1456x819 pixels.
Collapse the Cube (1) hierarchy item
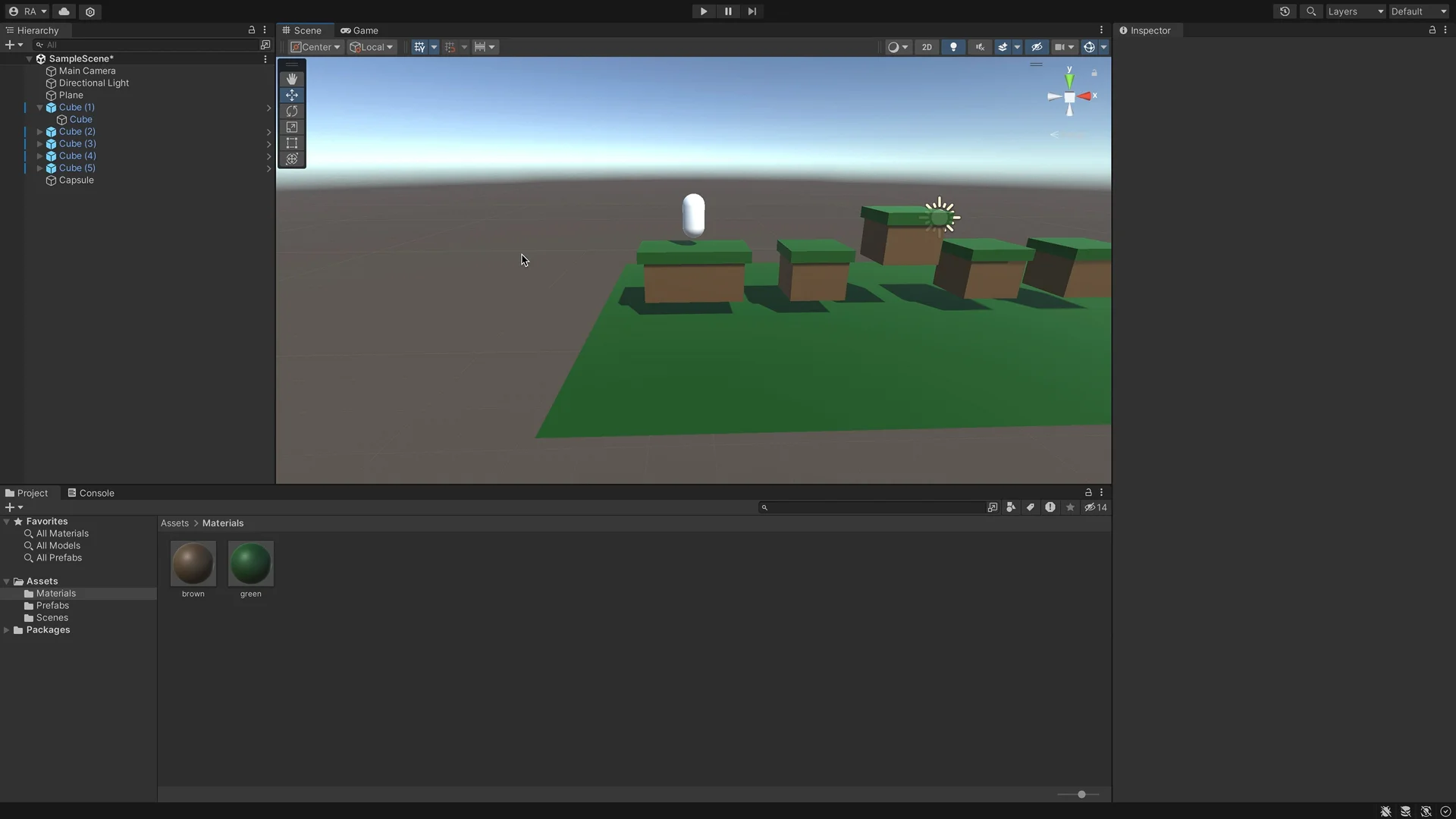(x=40, y=108)
